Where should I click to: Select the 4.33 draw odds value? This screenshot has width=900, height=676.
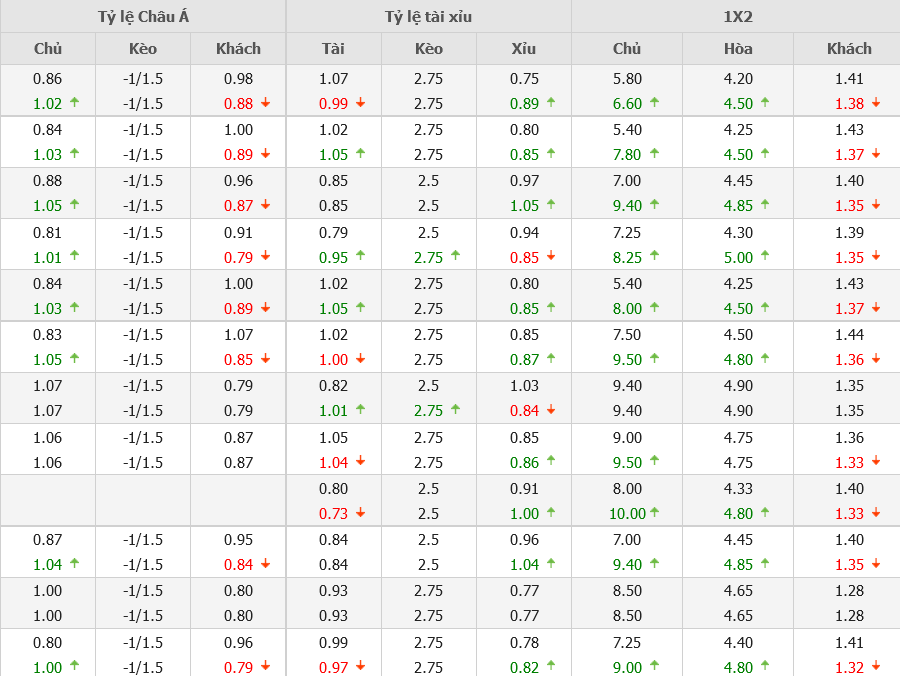click(x=738, y=489)
